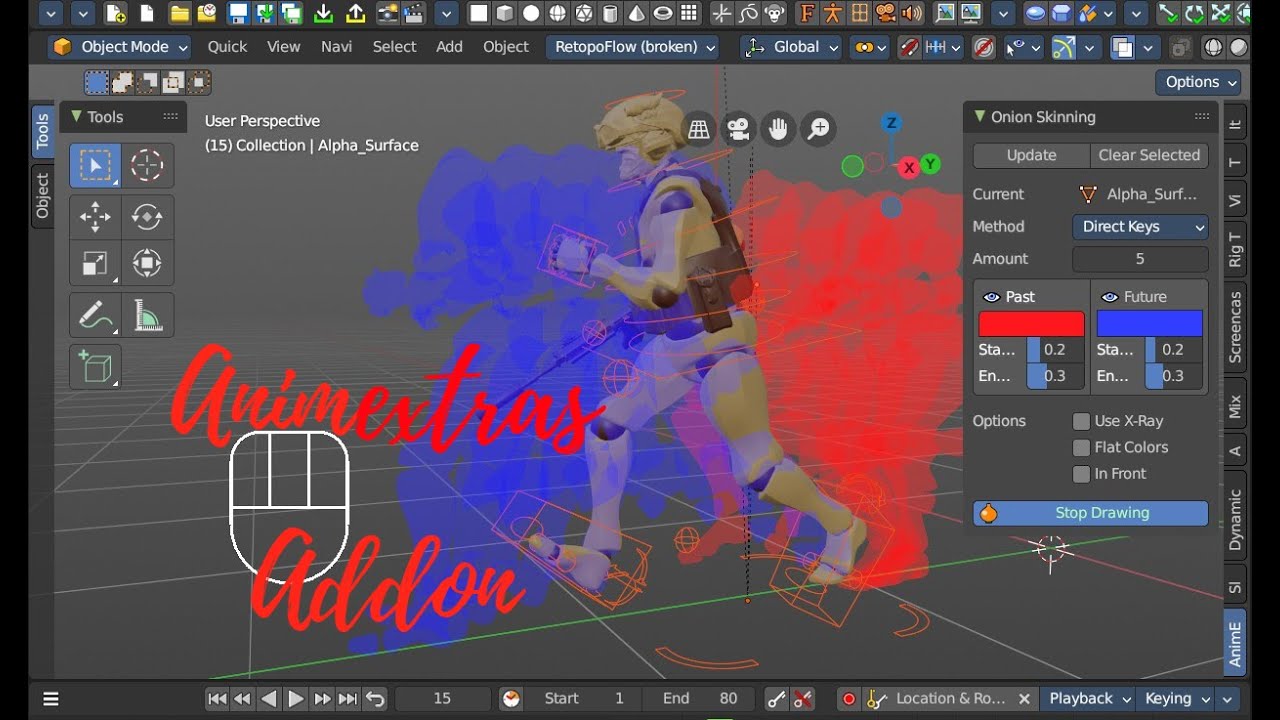The image size is (1280, 720).
Task: Export using the yellow upload arrow icon
Action: (355, 13)
